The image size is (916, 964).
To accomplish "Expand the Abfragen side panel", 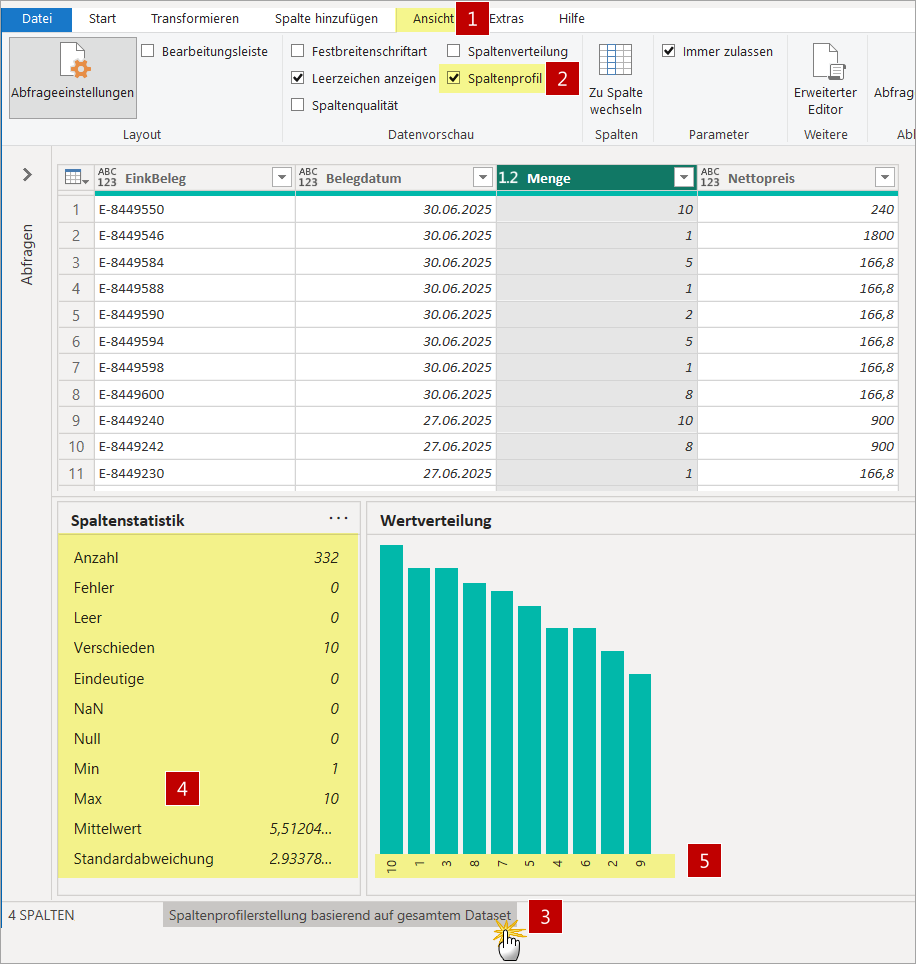I will (27, 175).
